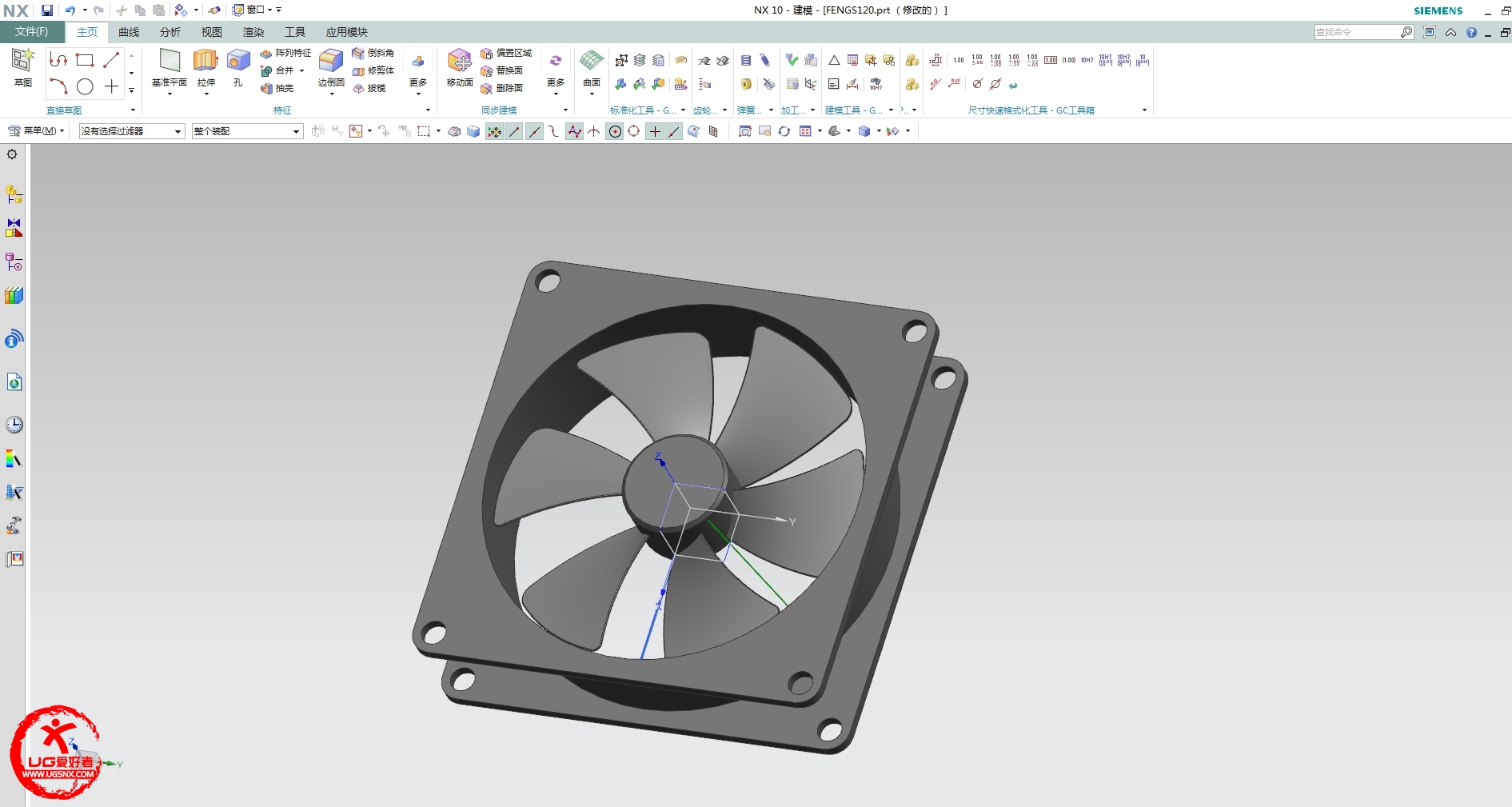Open the 合并 (Unite) dropdown arrow

tap(301, 70)
